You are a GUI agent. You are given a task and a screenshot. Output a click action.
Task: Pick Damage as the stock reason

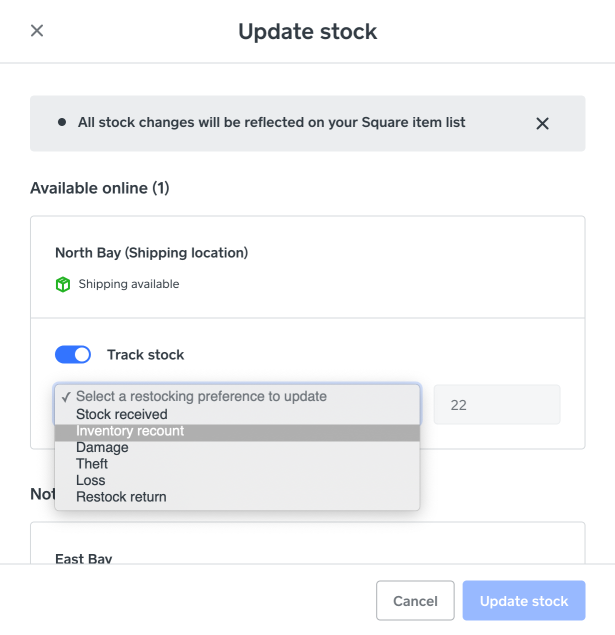point(102,447)
